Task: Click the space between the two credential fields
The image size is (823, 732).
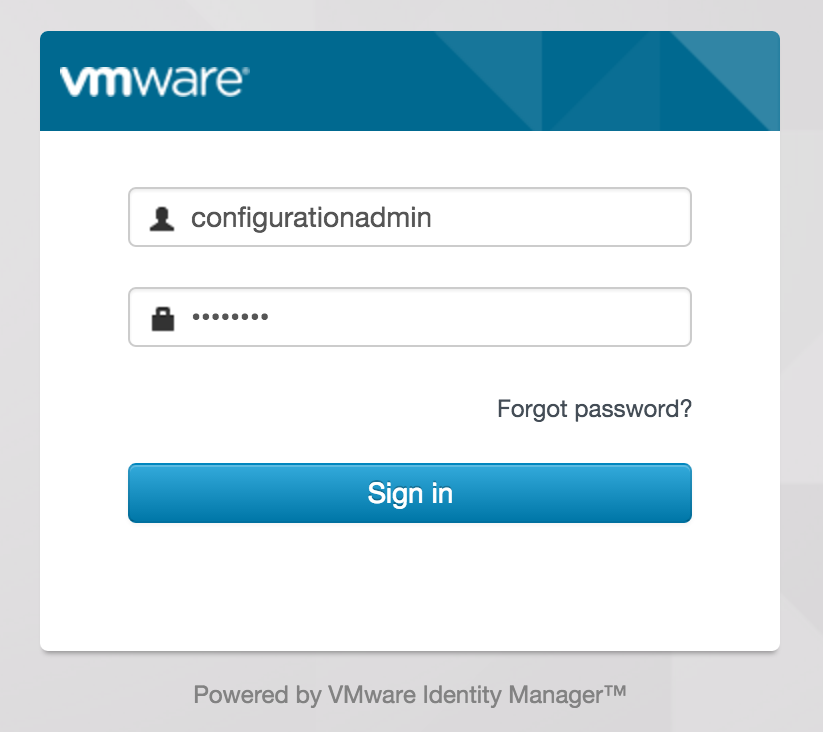Action: (x=410, y=265)
